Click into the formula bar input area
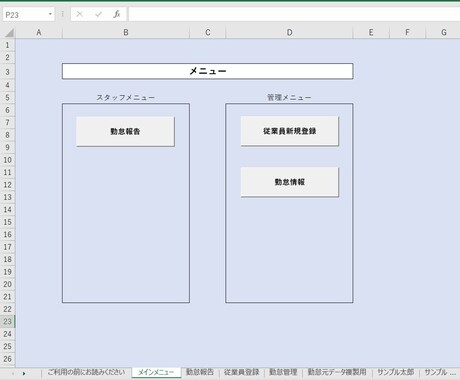 pyautogui.click(x=294, y=15)
